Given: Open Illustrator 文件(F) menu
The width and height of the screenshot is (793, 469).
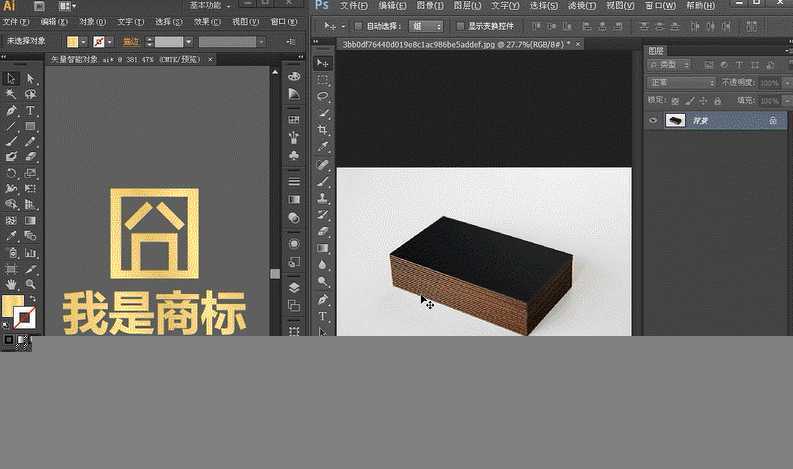Looking at the screenshot, I should (16, 22).
